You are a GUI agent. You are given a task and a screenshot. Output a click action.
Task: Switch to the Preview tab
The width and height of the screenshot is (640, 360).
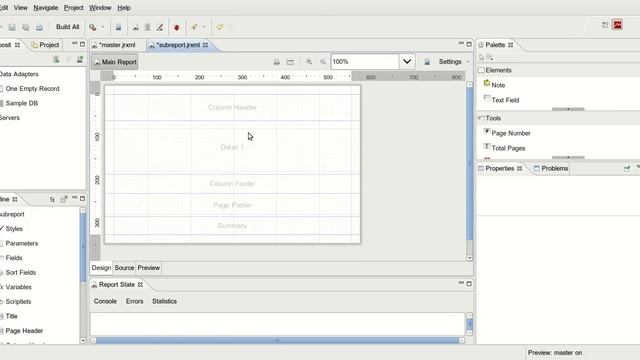click(149, 268)
